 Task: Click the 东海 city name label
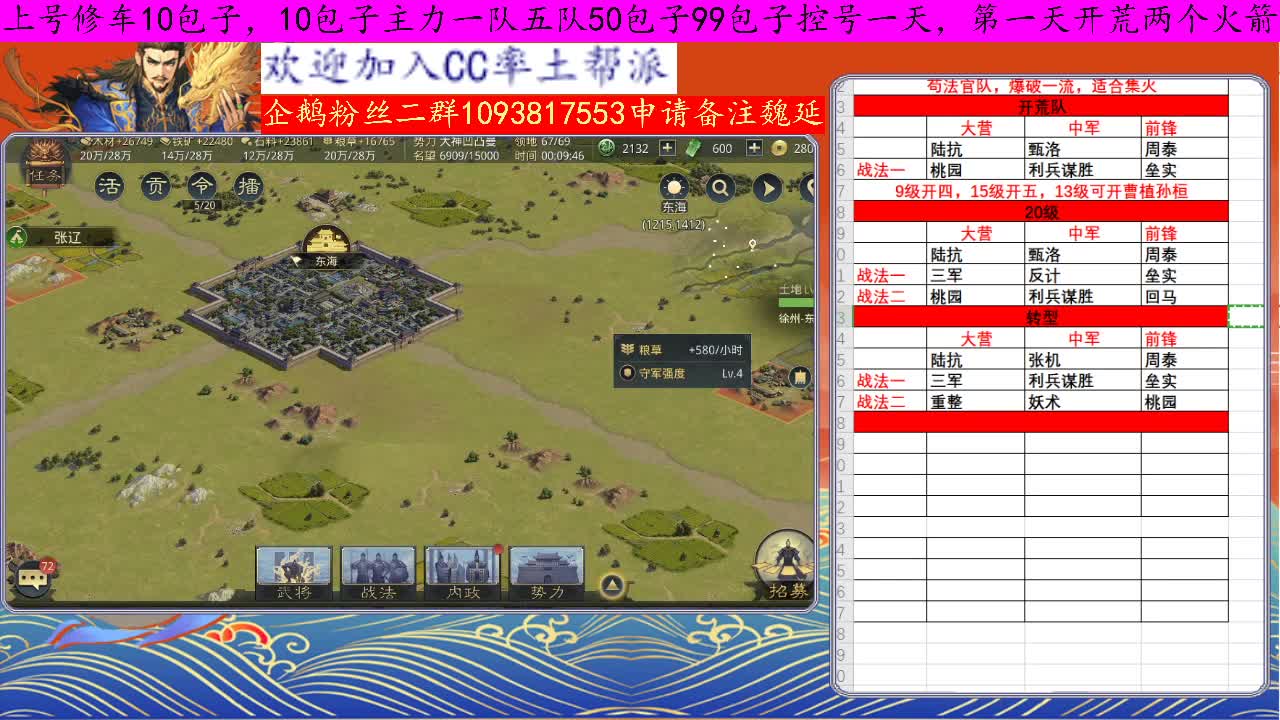pos(326,261)
